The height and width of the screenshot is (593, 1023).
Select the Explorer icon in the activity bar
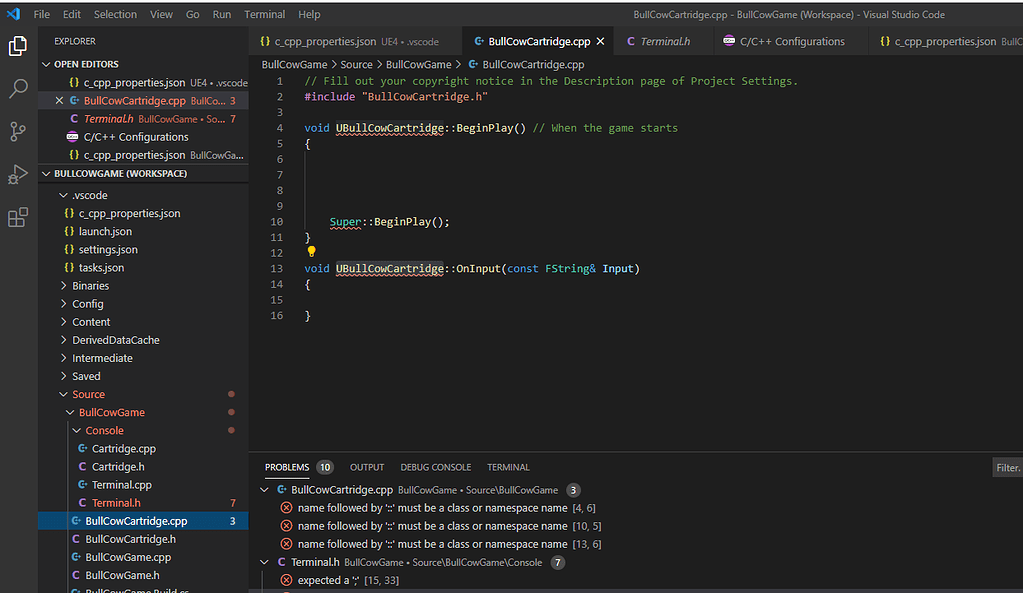point(16,46)
